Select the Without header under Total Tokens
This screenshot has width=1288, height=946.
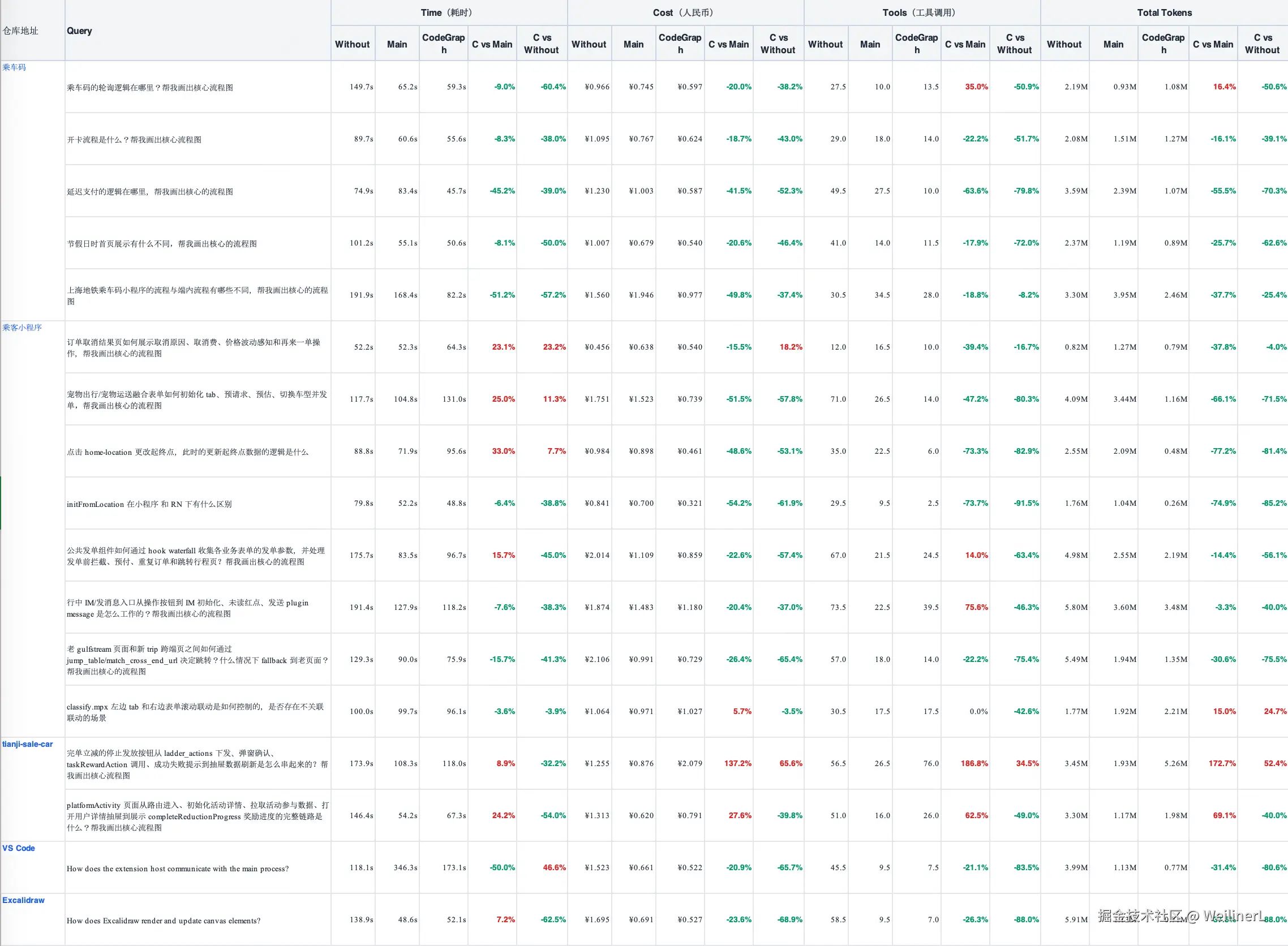pyautogui.click(x=1064, y=44)
